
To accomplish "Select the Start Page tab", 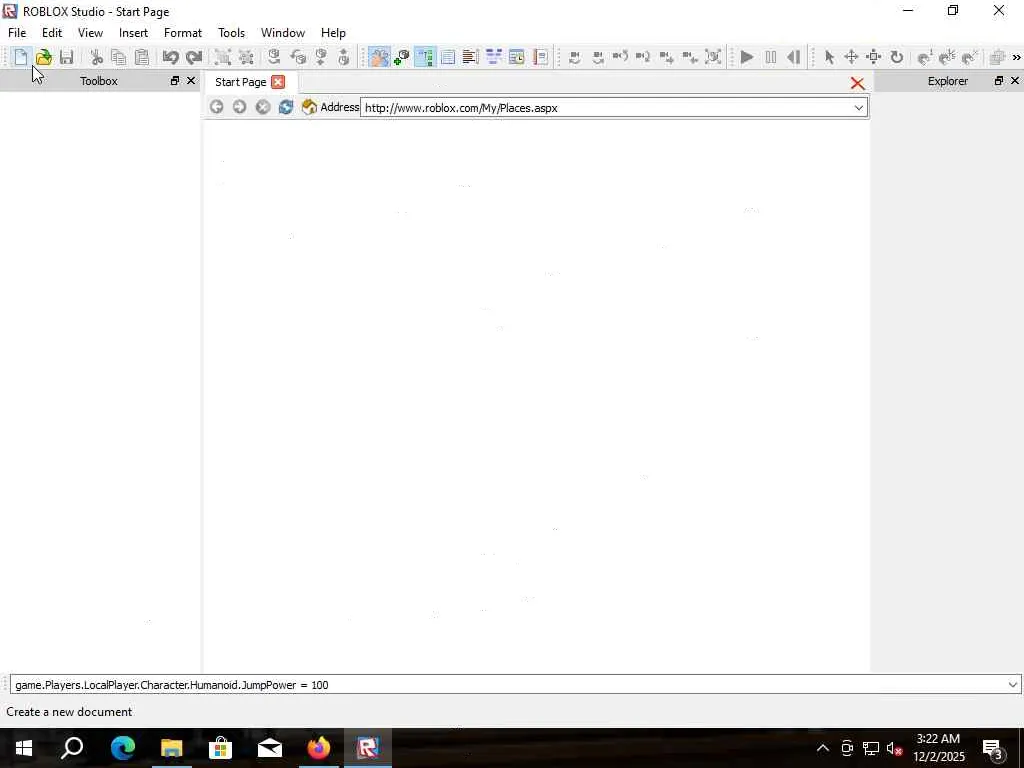I will pyautogui.click(x=240, y=82).
